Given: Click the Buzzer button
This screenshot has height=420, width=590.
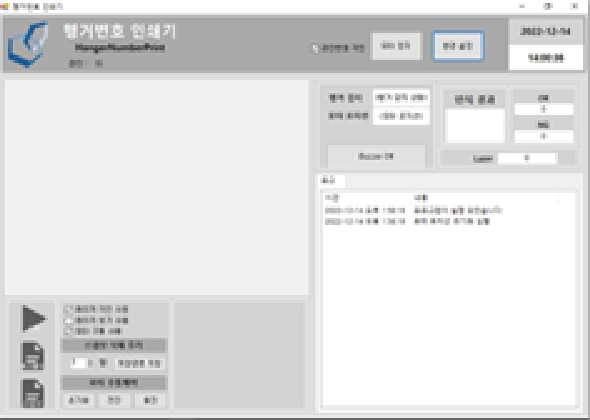Looking at the screenshot, I should point(376,156).
